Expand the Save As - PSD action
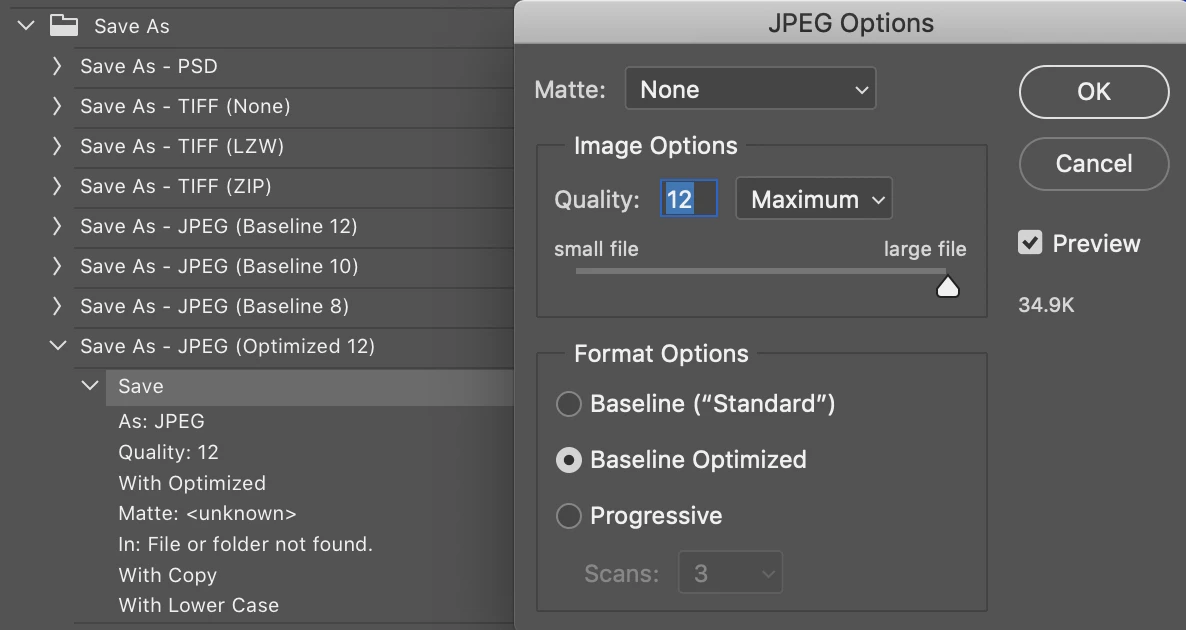Image resolution: width=1186 pixels, height=630 pixels. pos(58,66)
